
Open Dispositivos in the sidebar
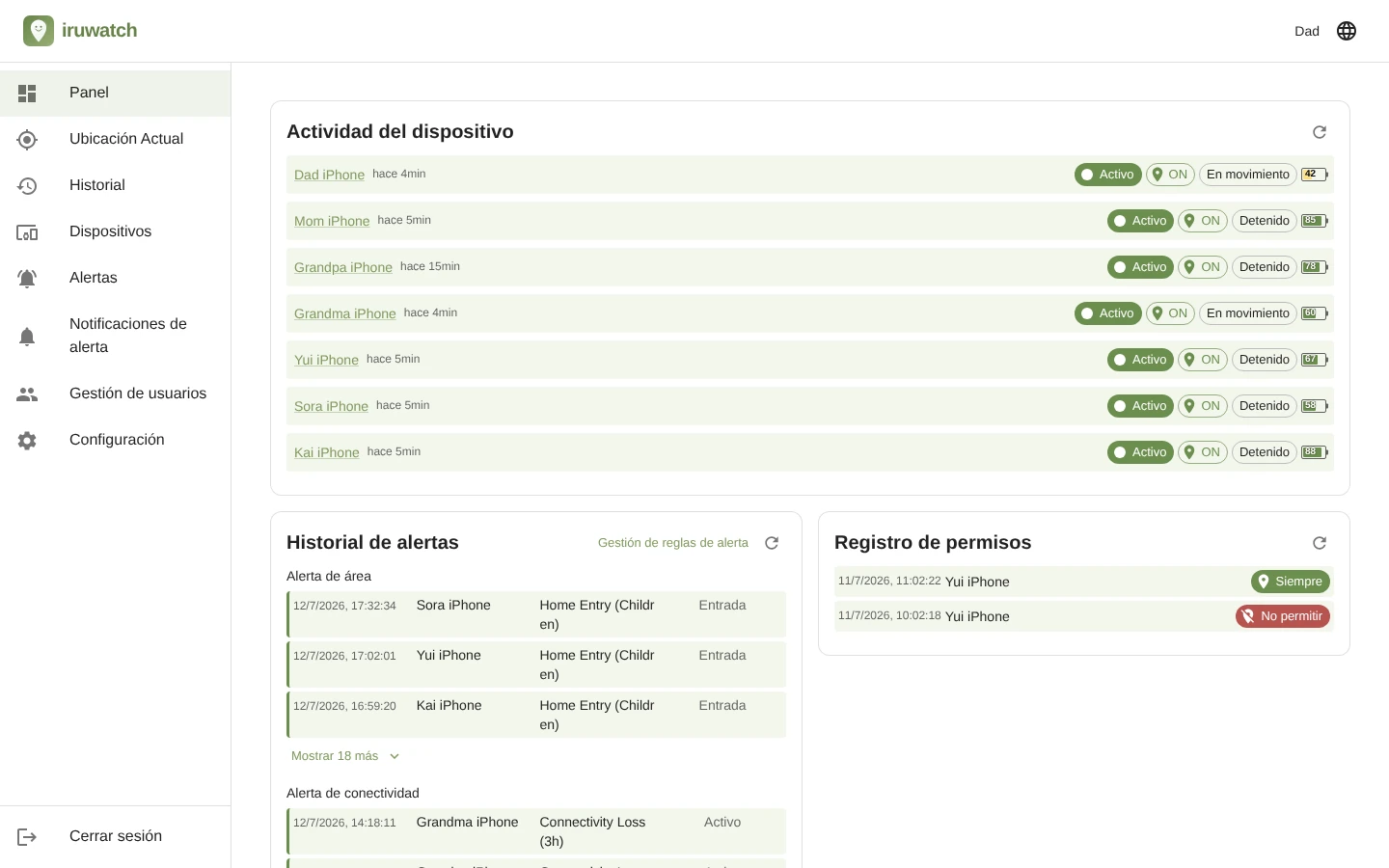pyautogui.click(x=116, y=231)
